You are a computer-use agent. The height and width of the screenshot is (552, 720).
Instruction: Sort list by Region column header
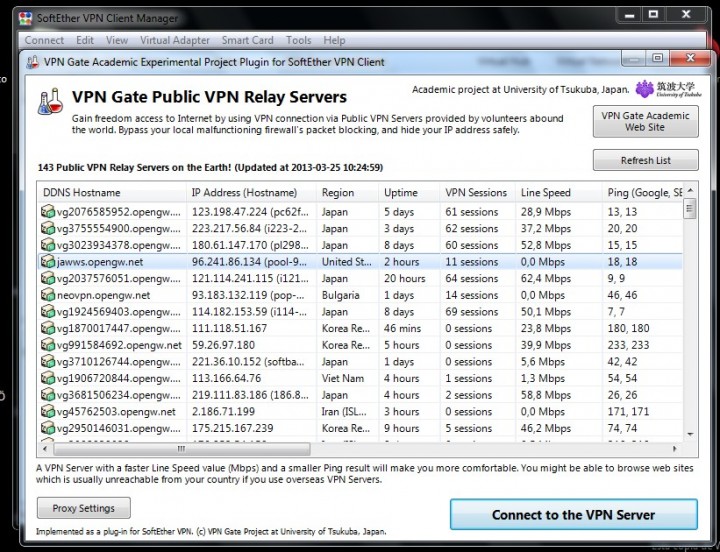click(348, 192)
